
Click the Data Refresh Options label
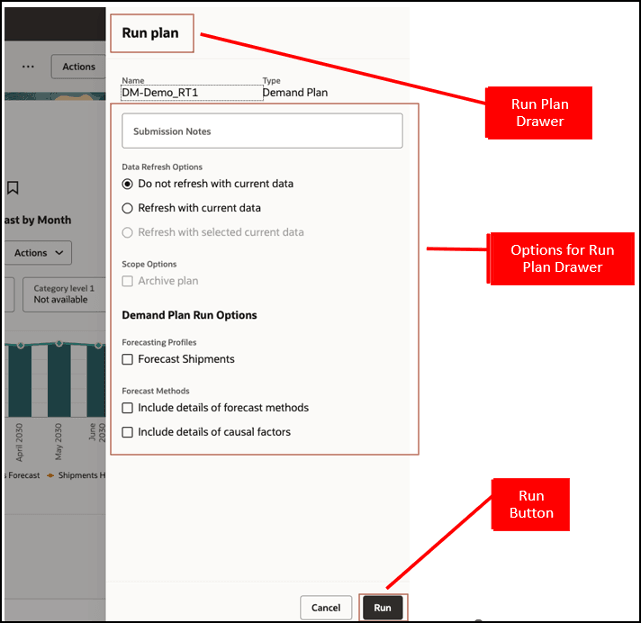point(162,167)
